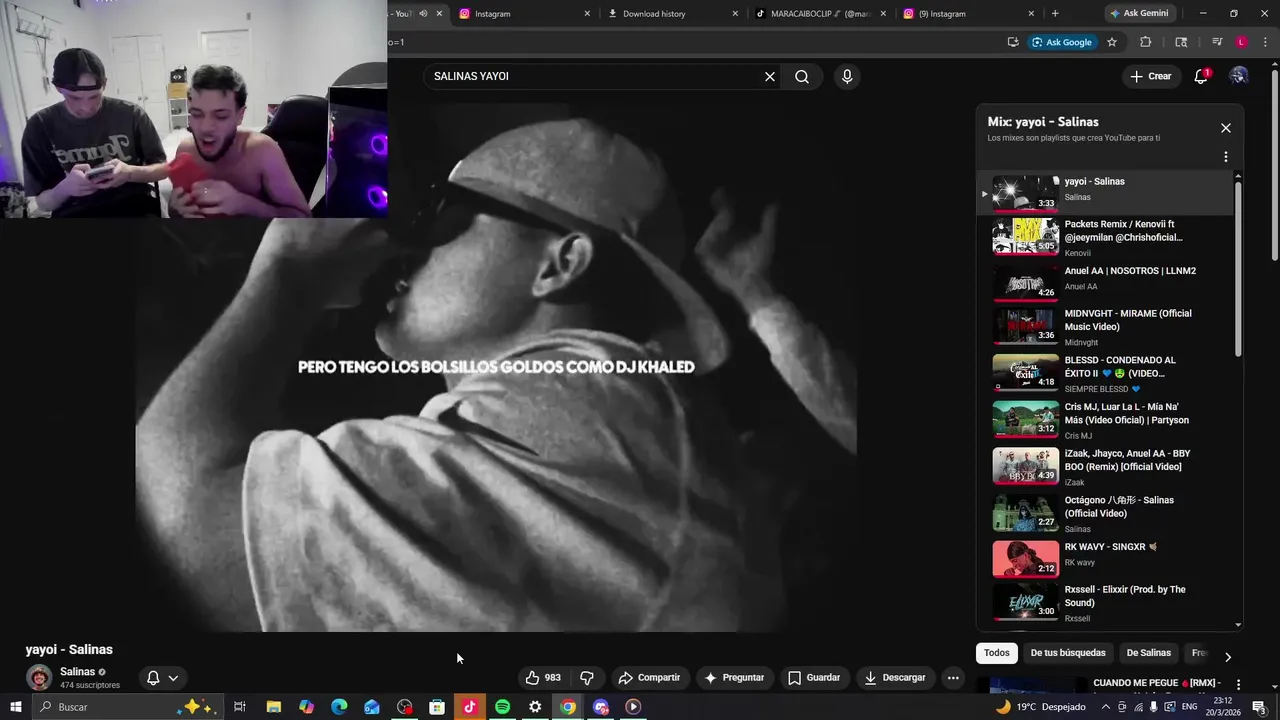Click the Ask Gemini button
The width and height of the screenshot is (1280, 720).
click(x=1140, y=13)
